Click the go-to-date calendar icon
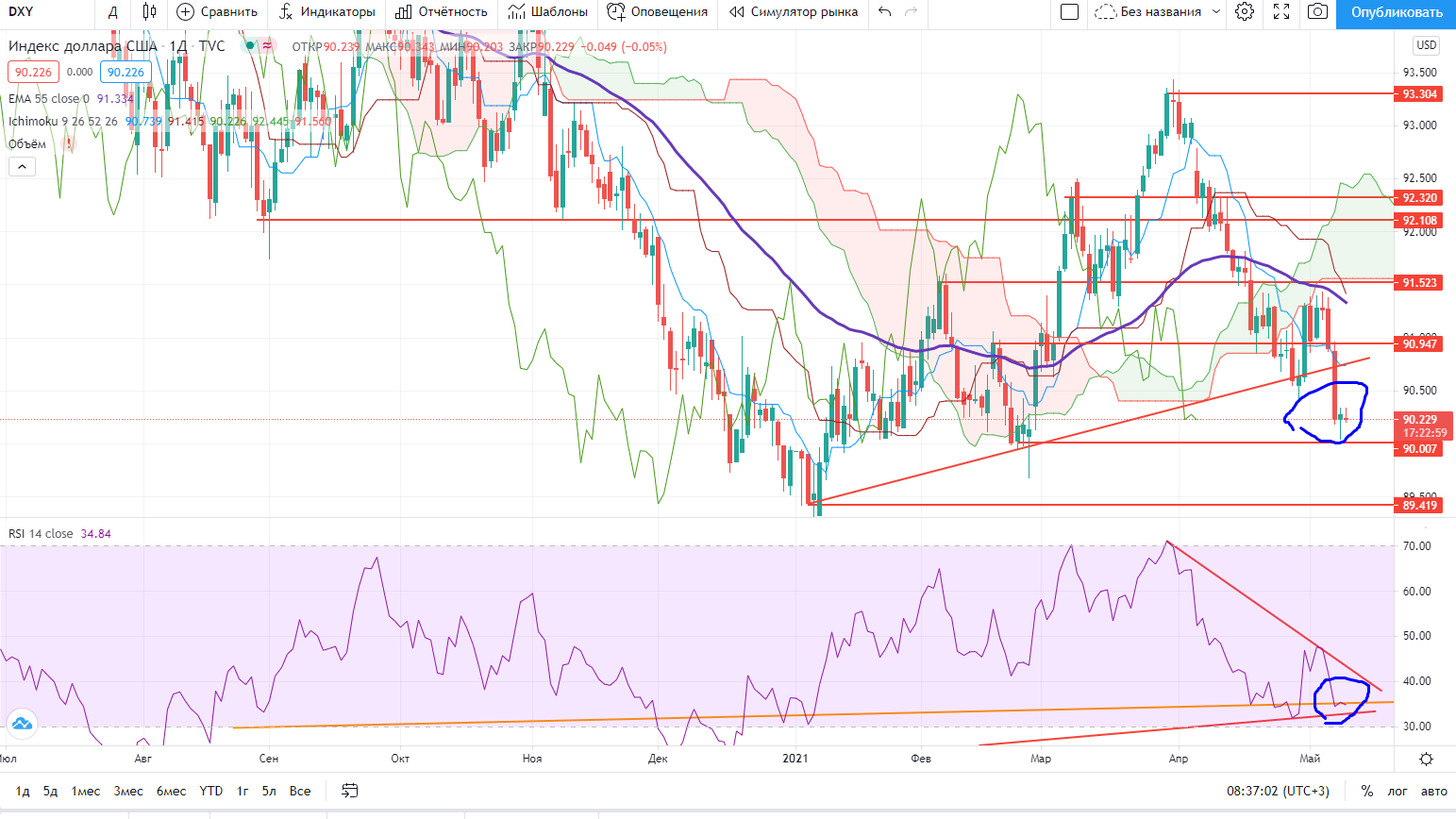Viewport: 1456px width, 819px height. pos(349,791)
